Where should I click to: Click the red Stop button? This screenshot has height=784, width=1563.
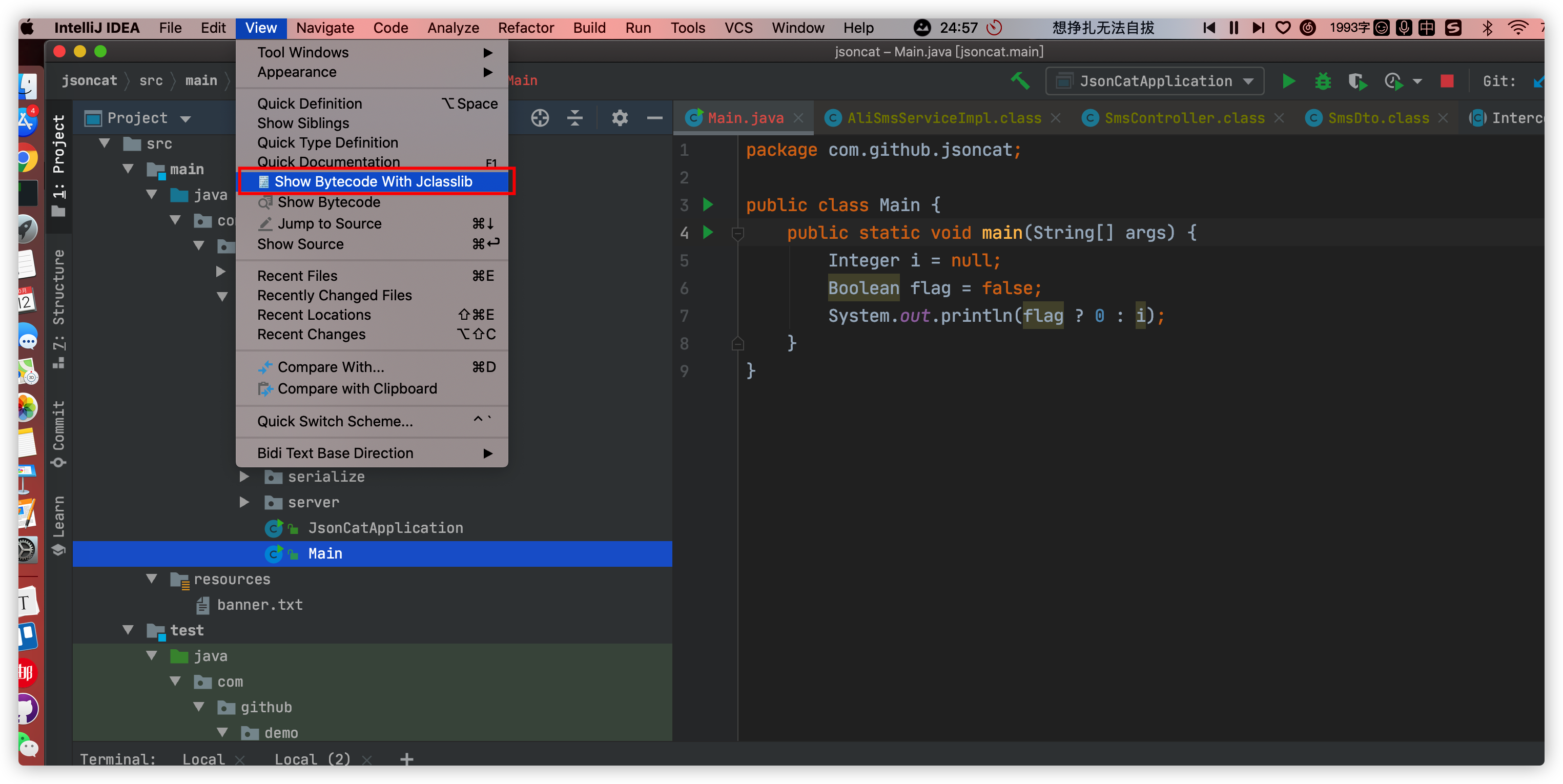[1447, 81]
